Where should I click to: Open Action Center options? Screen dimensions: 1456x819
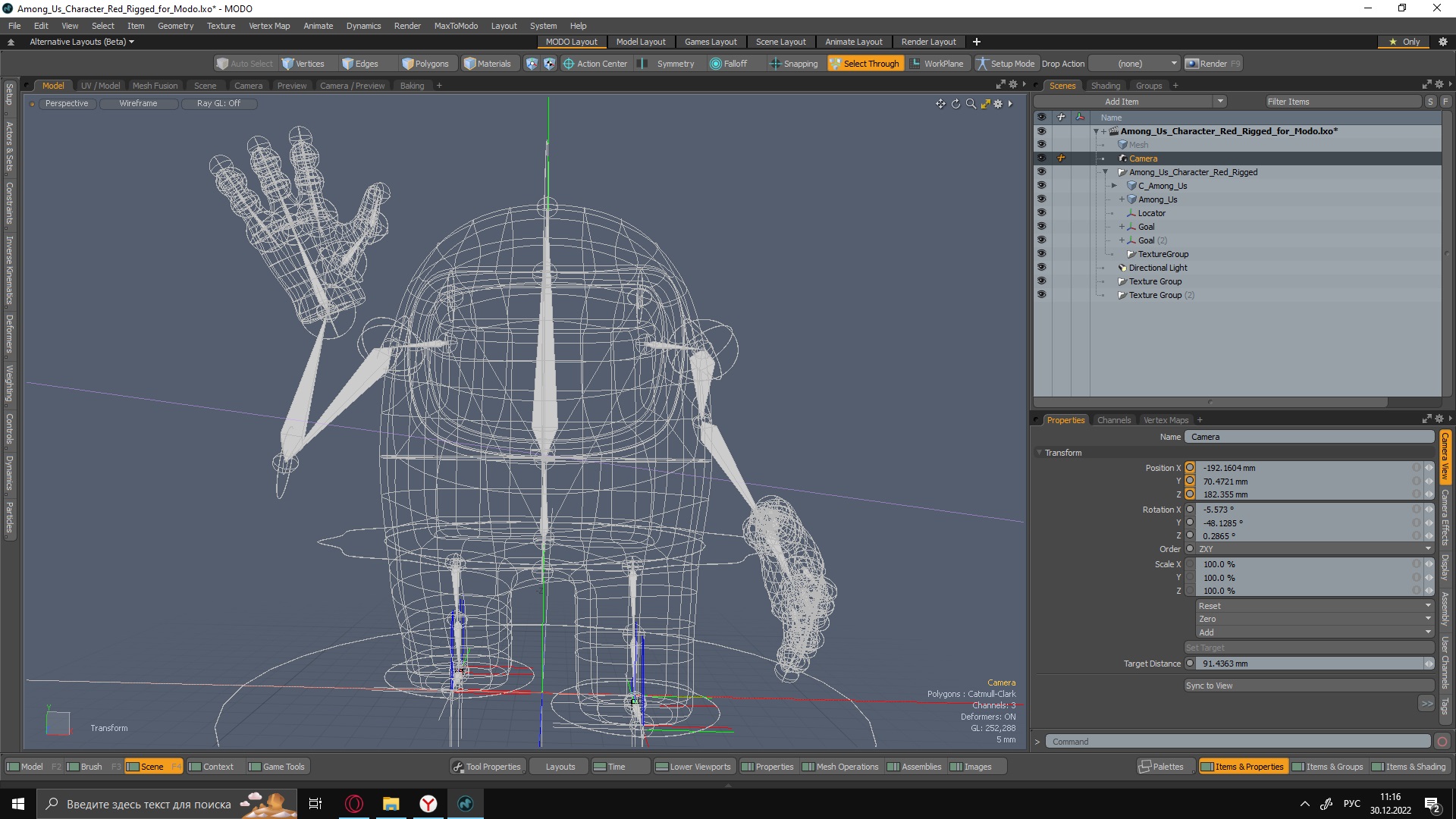pos(595,64)
